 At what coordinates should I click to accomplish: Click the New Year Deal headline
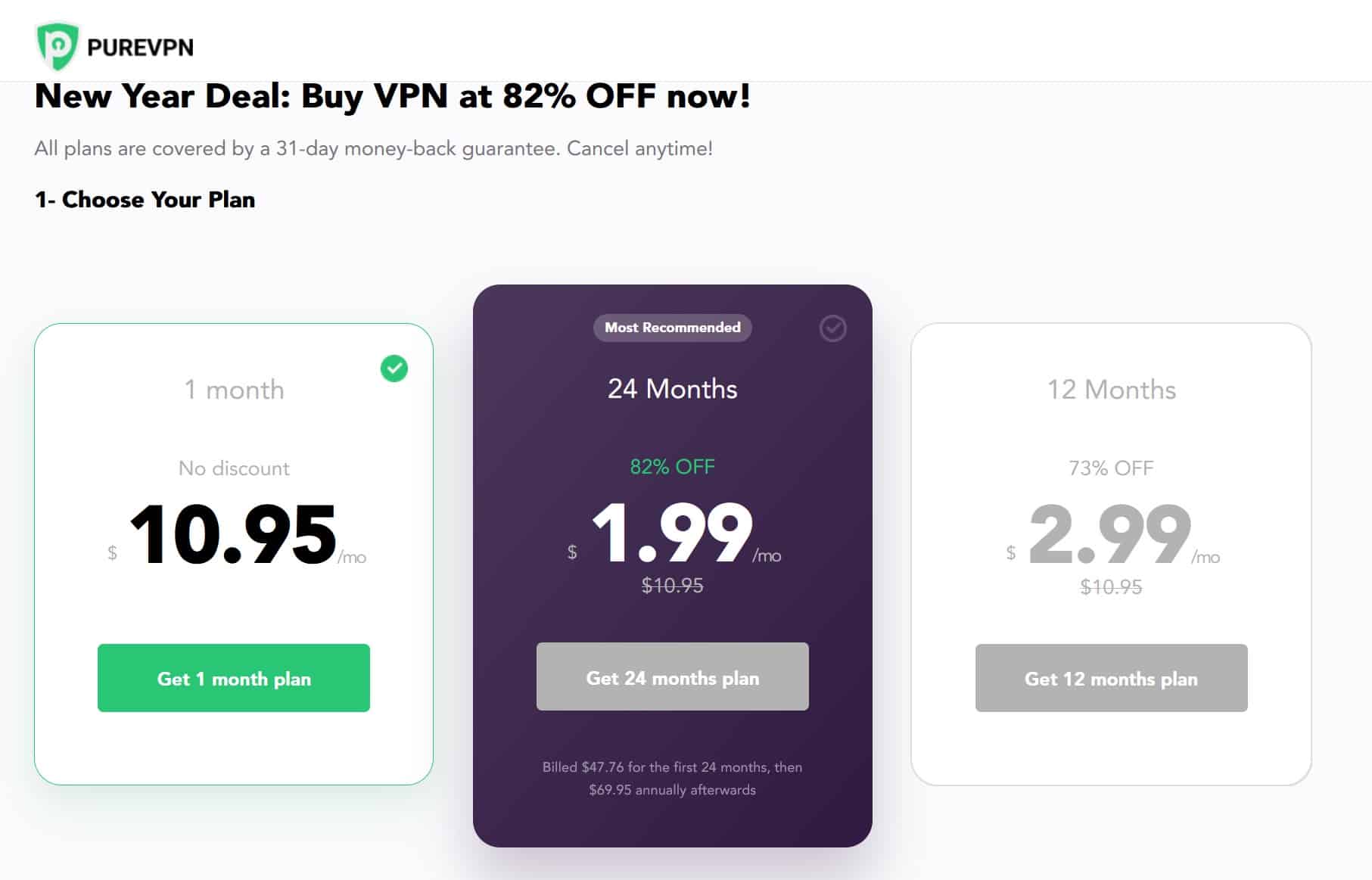393,96
